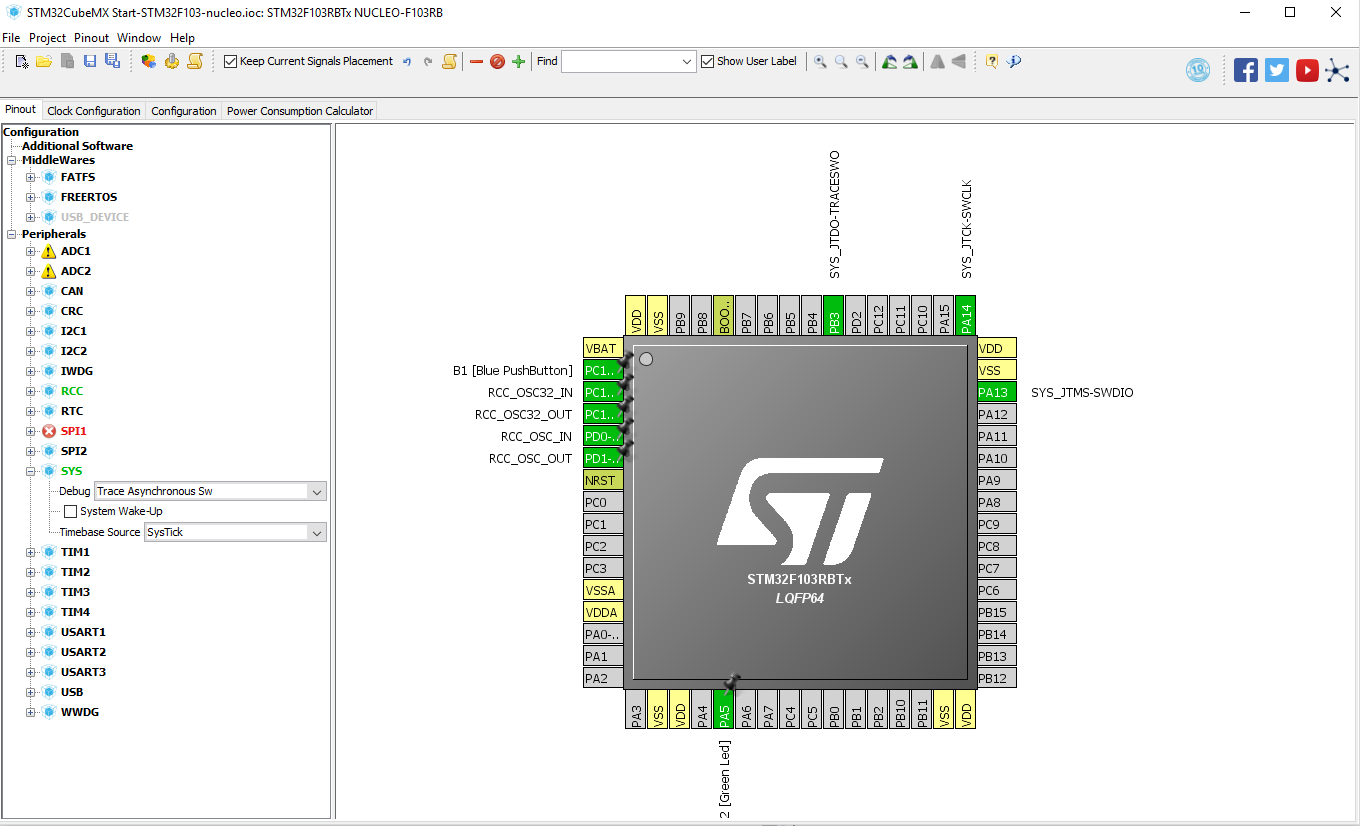Click the green PB3 pin on top
Image resolution: width=1360 pixels, height=826 pixels.
click(x=833, y=316)
